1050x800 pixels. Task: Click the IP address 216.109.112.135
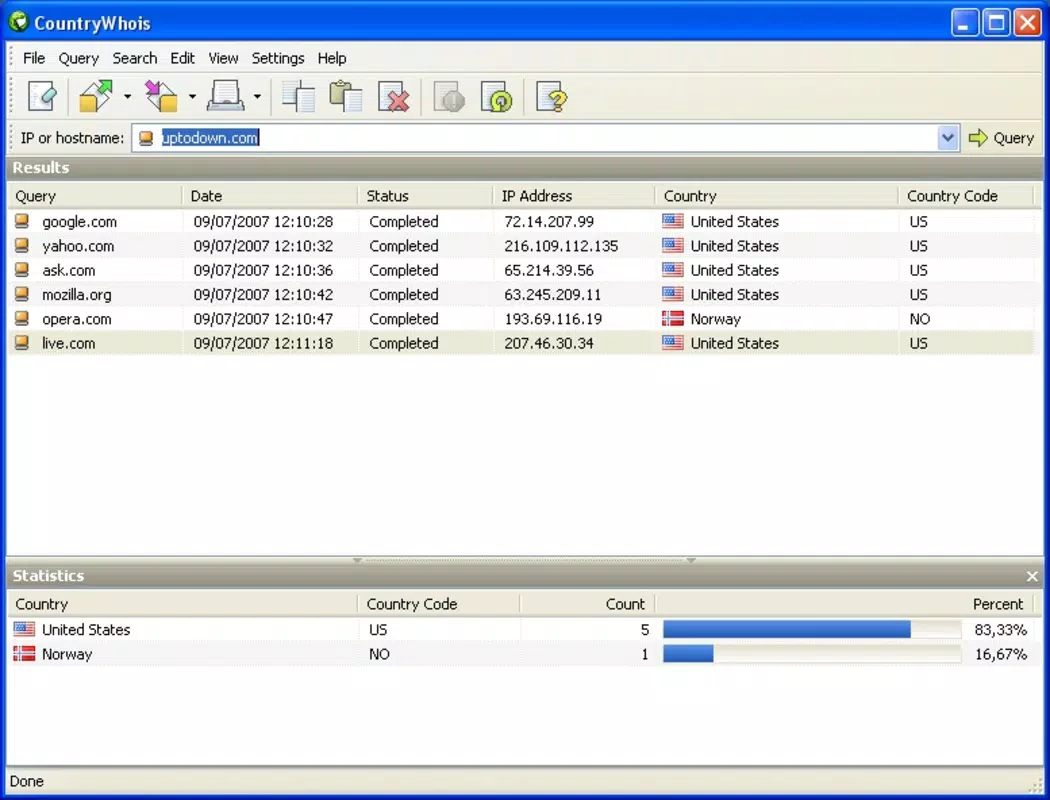pyautogui.click(x=560, y=246)
